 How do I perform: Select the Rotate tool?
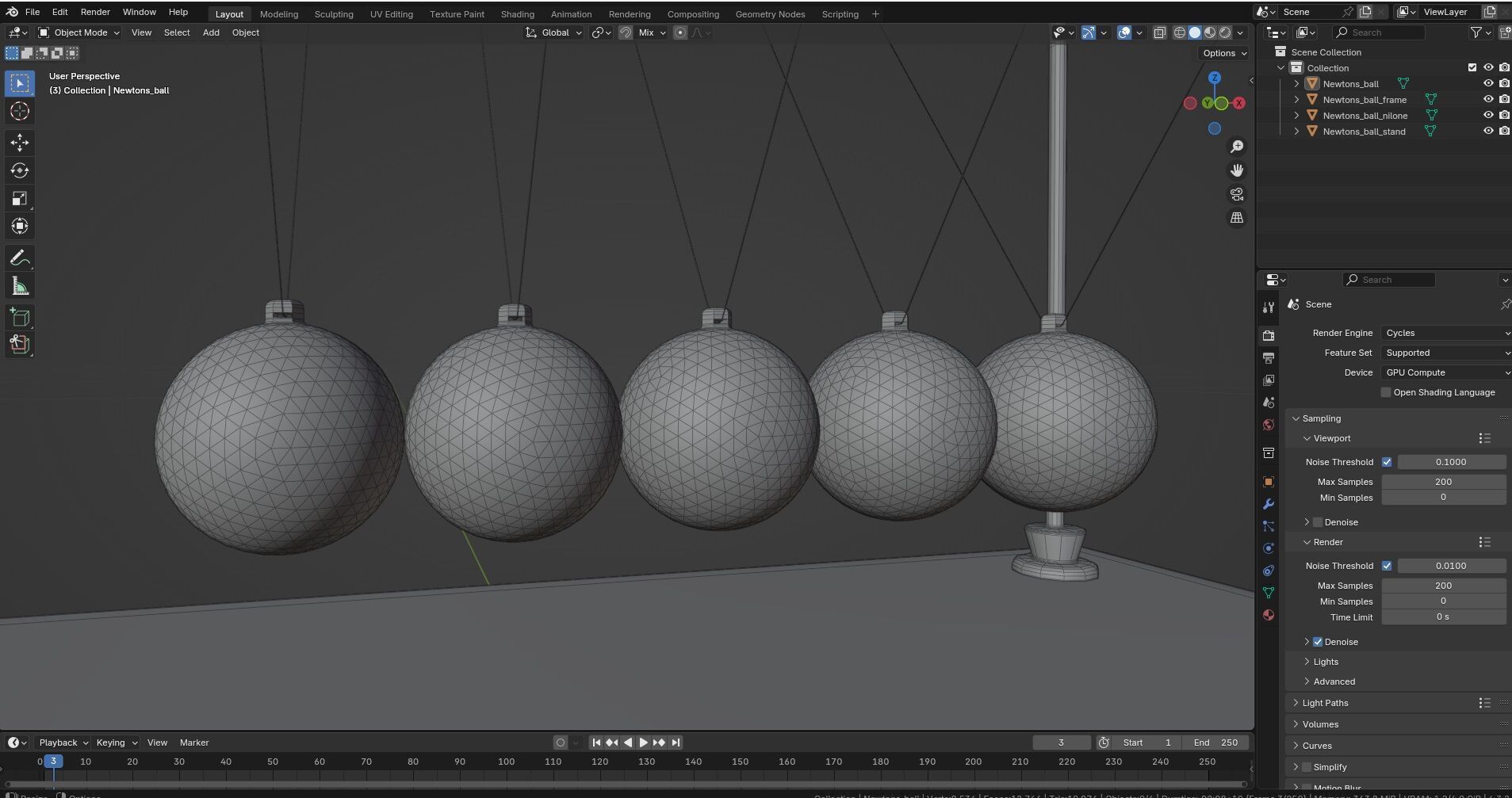20,170
